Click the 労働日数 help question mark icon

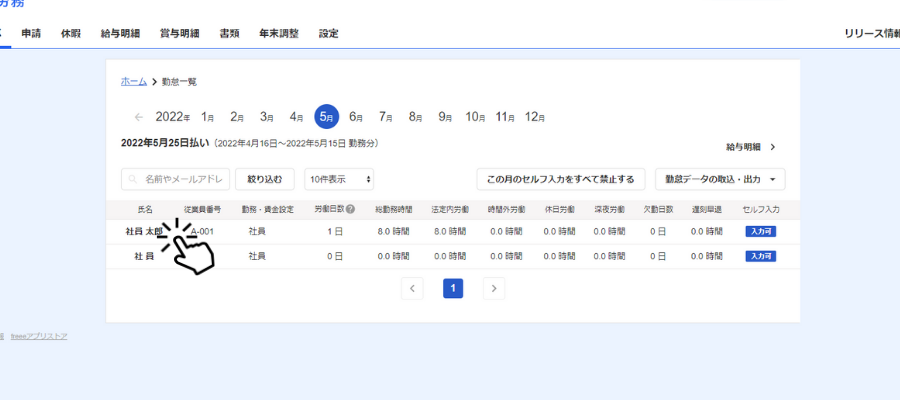coord(350,209)
